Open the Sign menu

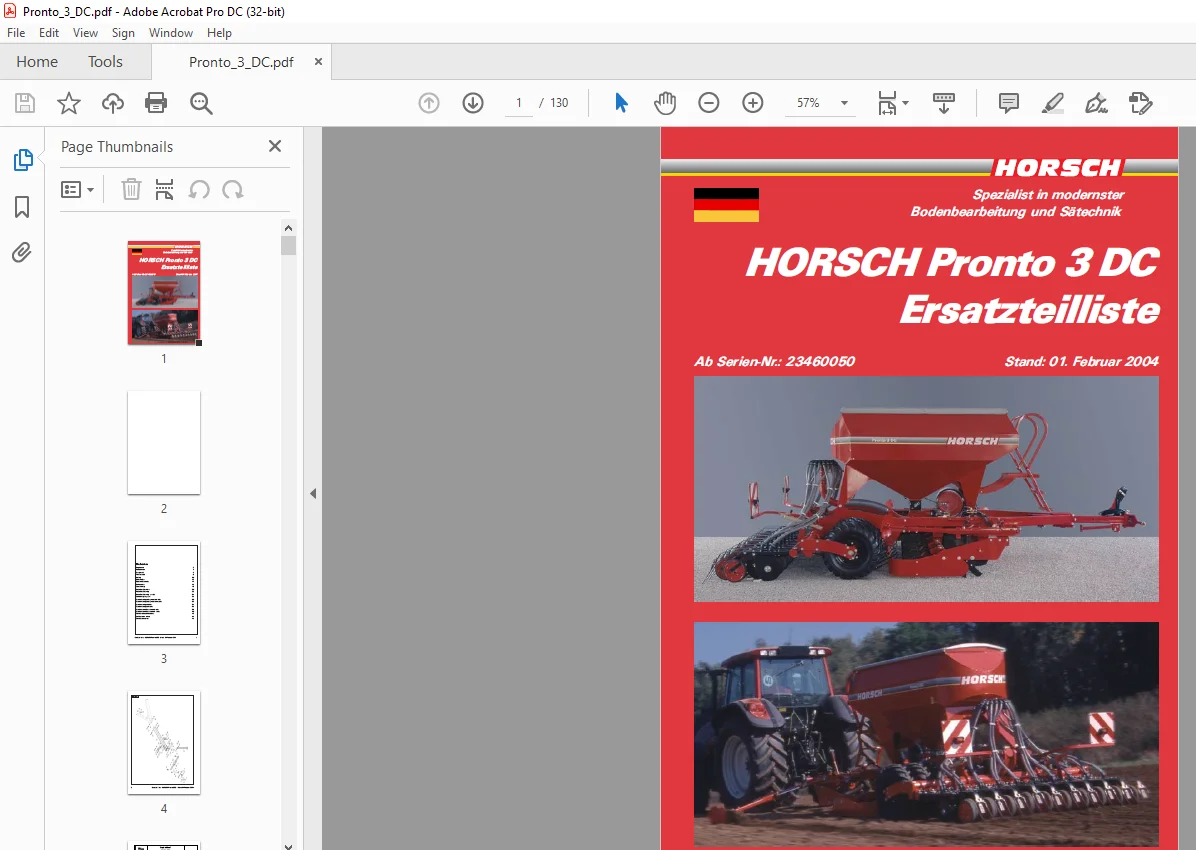123,33
